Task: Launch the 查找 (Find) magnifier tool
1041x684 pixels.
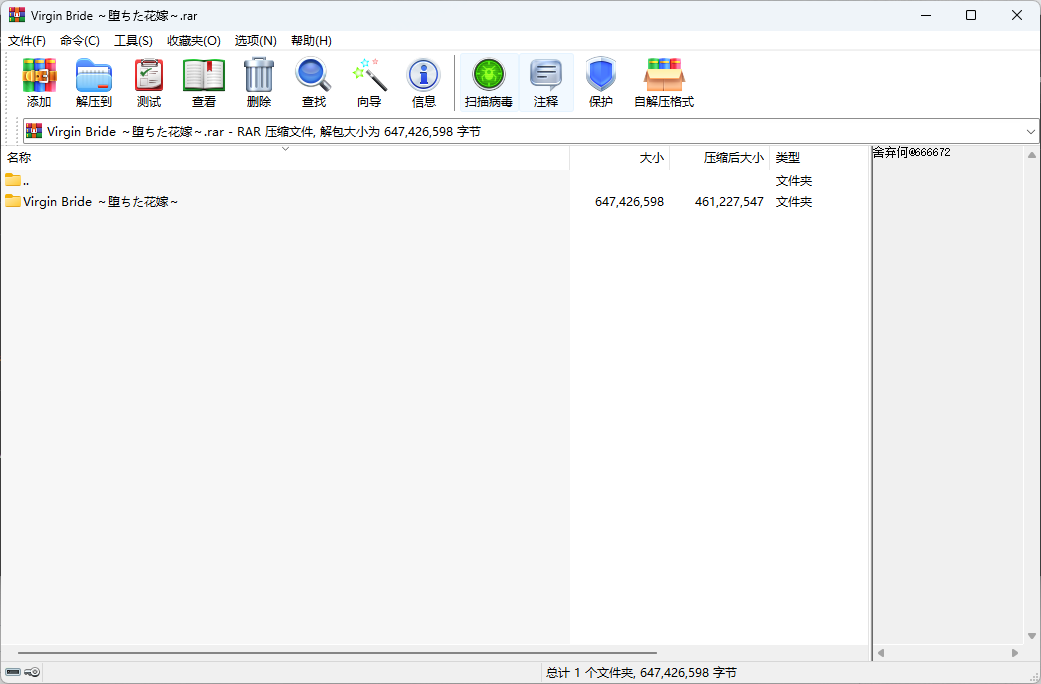Action: [x=314, y=76]
